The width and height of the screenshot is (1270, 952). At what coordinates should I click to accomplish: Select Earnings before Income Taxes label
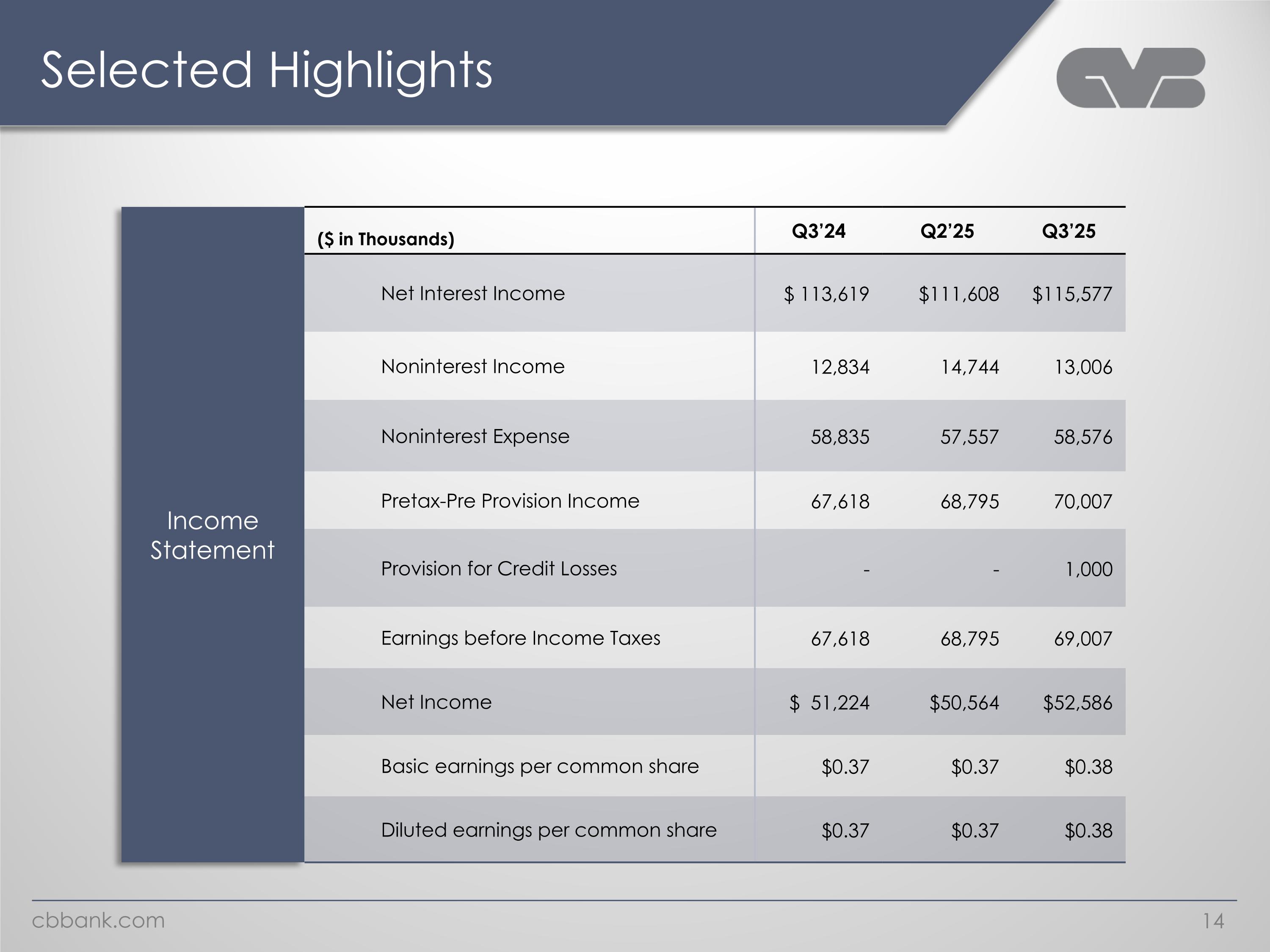(520, 638)
